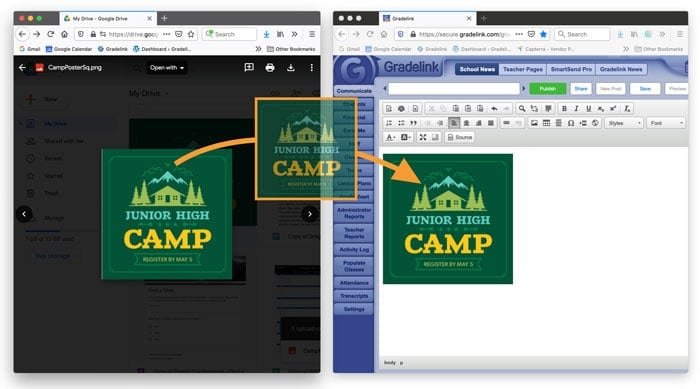Insert an image using the editor Image icon
Screen dimensions: 700x389
[x=534, y=123]
